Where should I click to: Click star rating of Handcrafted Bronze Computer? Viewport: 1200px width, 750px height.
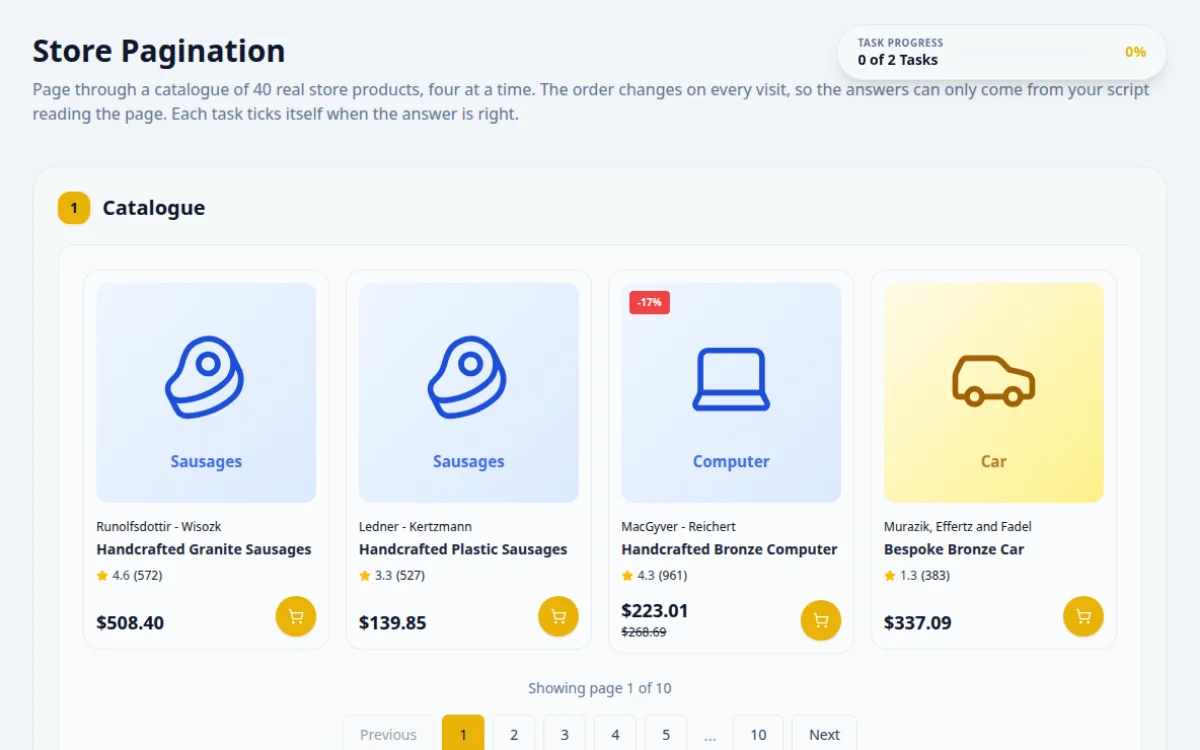(x=654, y=575)
